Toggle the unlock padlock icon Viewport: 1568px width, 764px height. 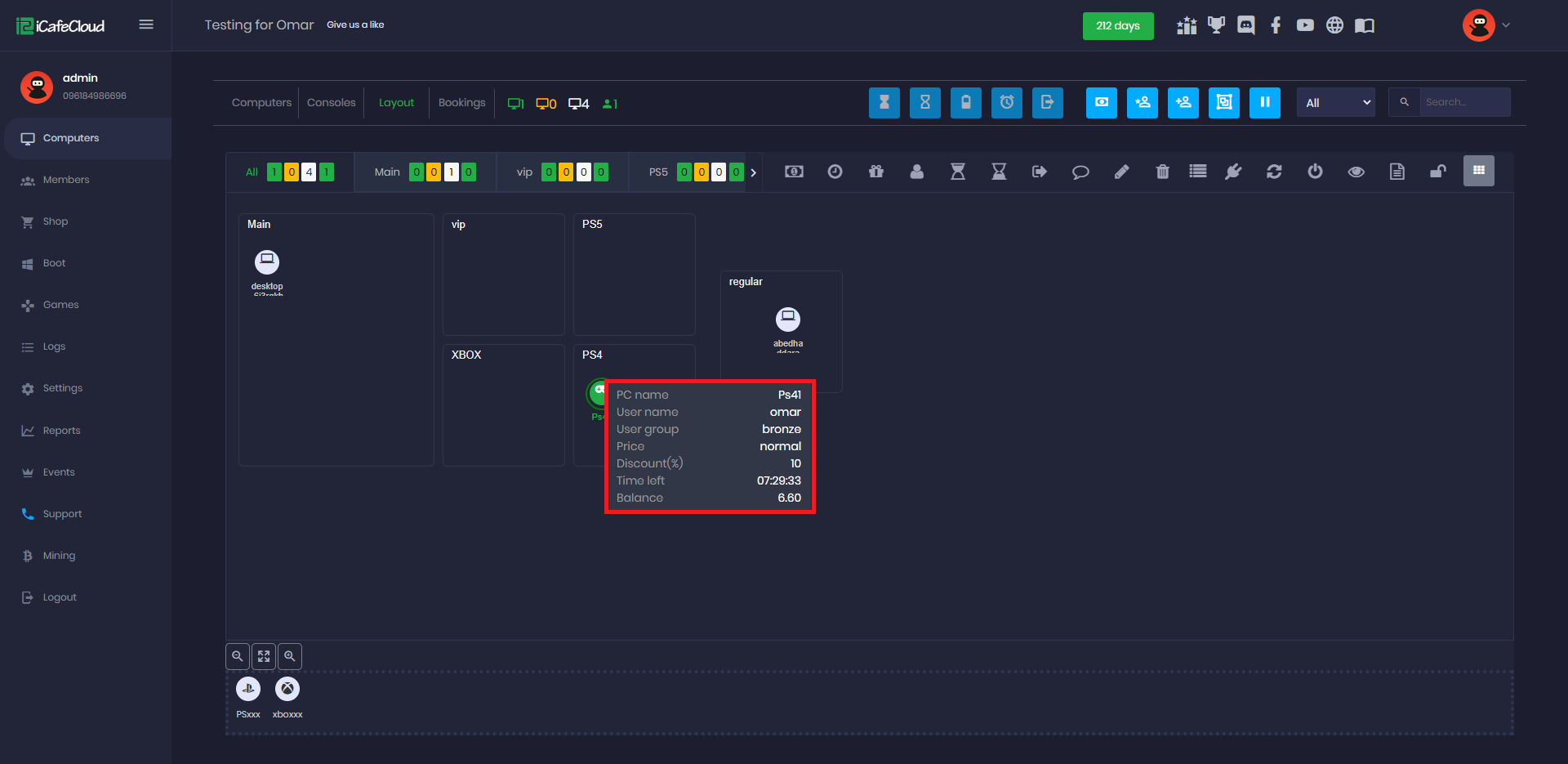click(1437, 172)
